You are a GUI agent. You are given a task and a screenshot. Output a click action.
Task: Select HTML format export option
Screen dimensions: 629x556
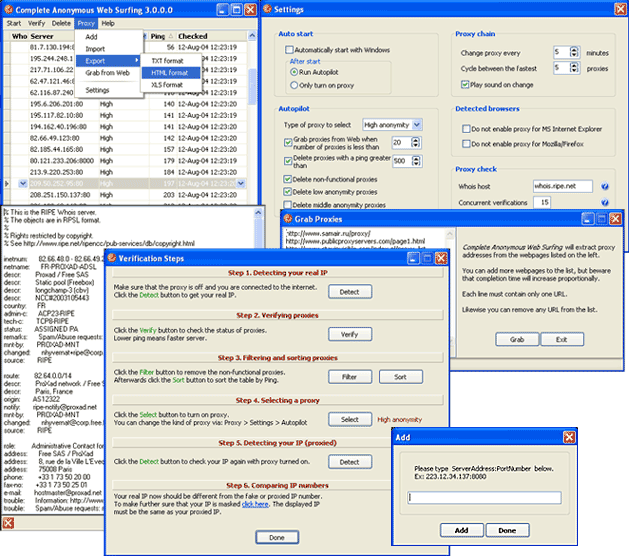coord(170,73)
